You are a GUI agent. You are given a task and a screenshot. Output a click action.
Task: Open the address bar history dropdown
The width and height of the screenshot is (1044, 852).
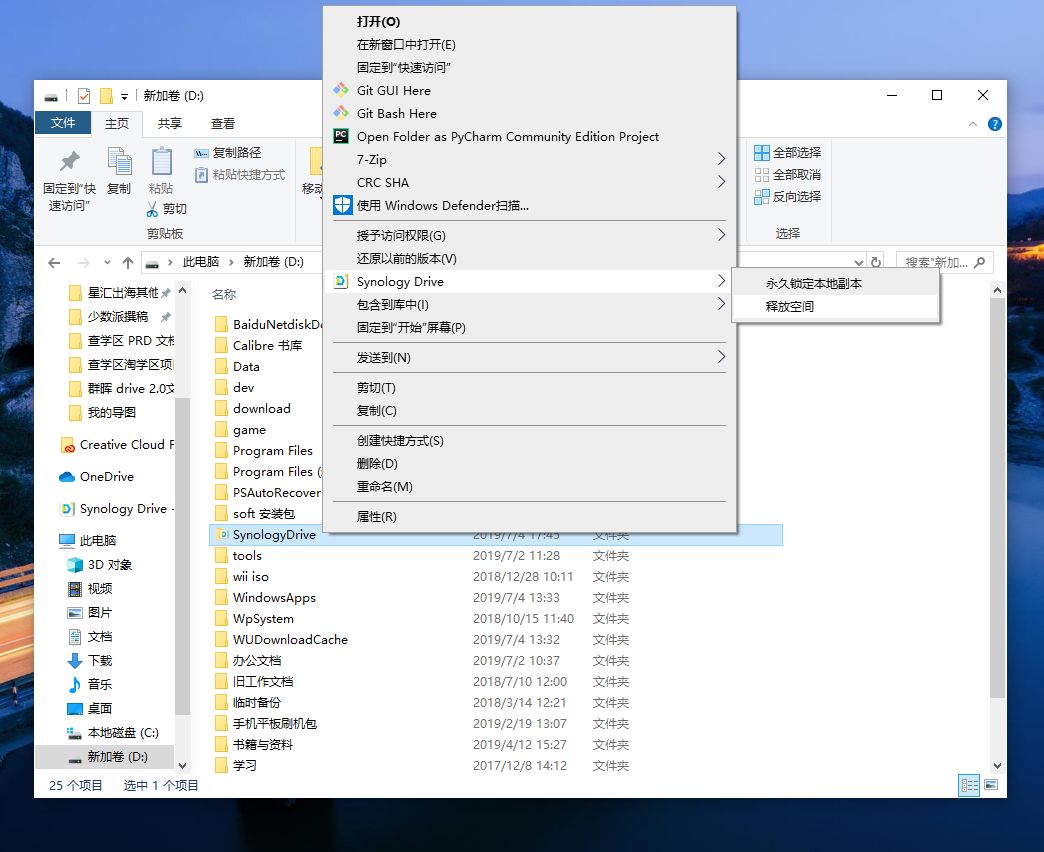[x=858, y=262]
